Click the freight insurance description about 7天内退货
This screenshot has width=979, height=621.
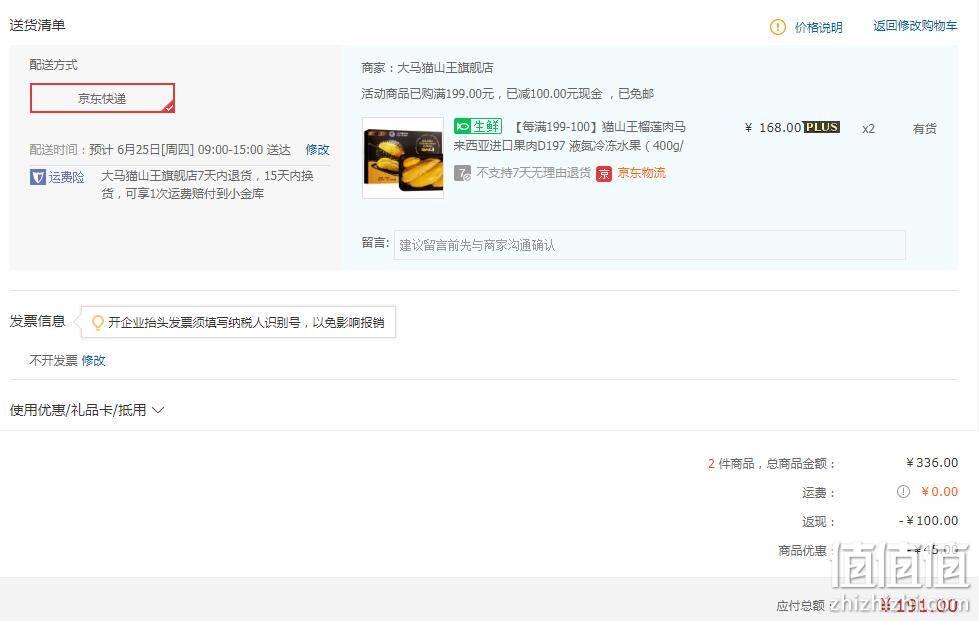[207, 185]
